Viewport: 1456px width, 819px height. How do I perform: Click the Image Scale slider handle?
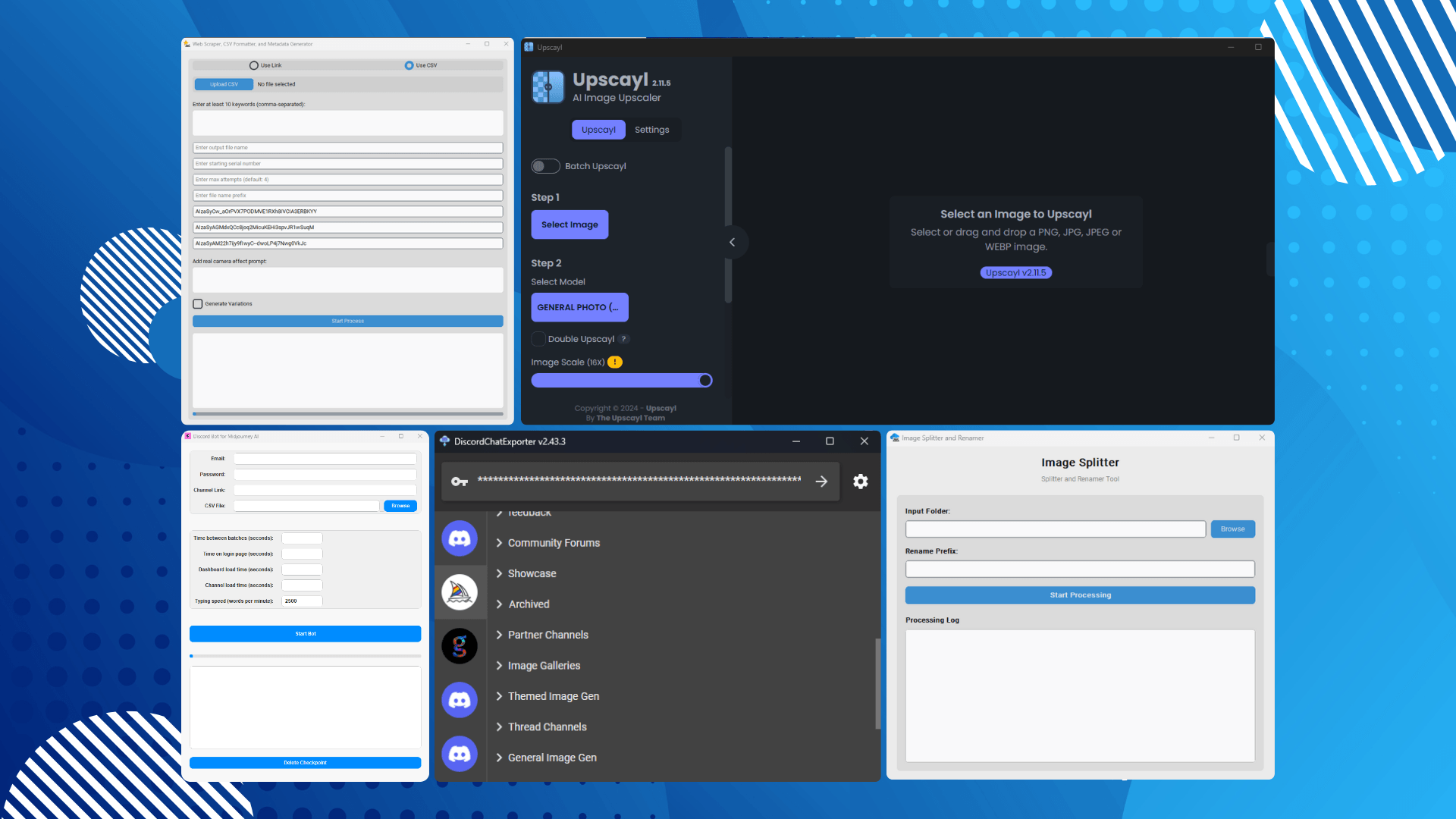point(704,380)
